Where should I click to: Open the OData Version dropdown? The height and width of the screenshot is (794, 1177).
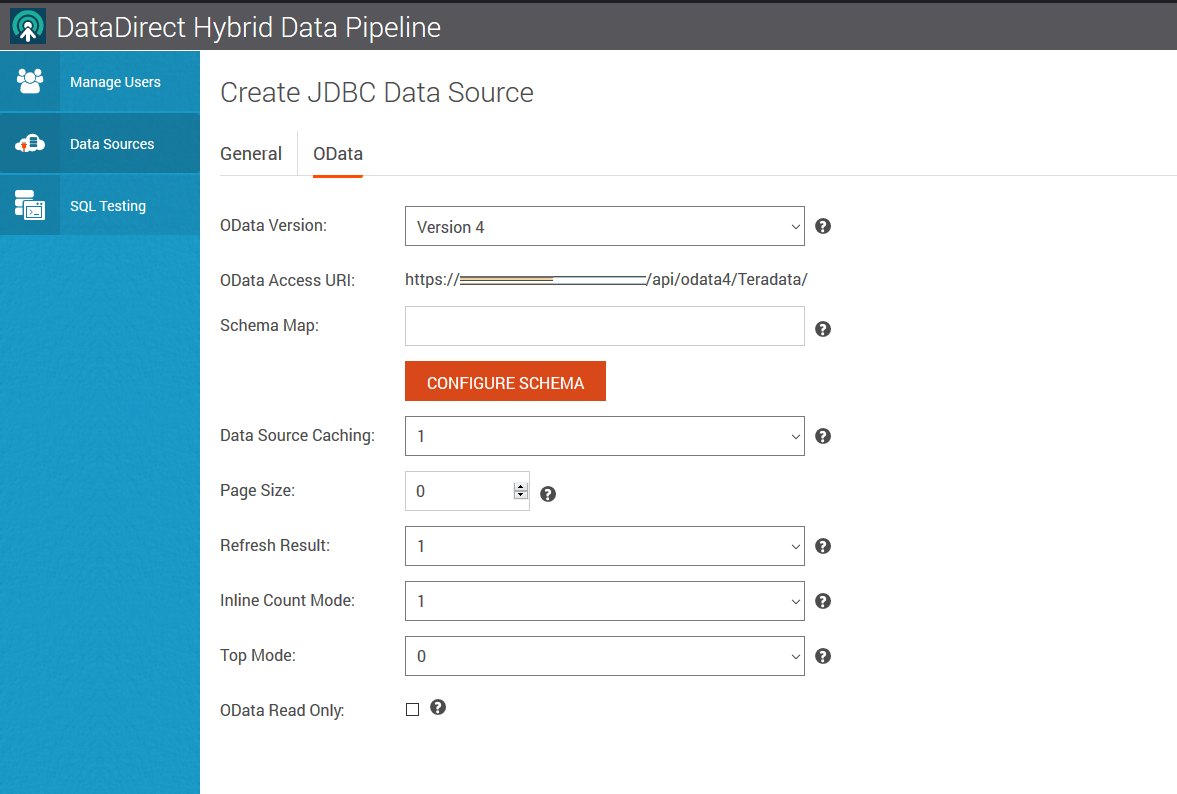click(604, 226)
